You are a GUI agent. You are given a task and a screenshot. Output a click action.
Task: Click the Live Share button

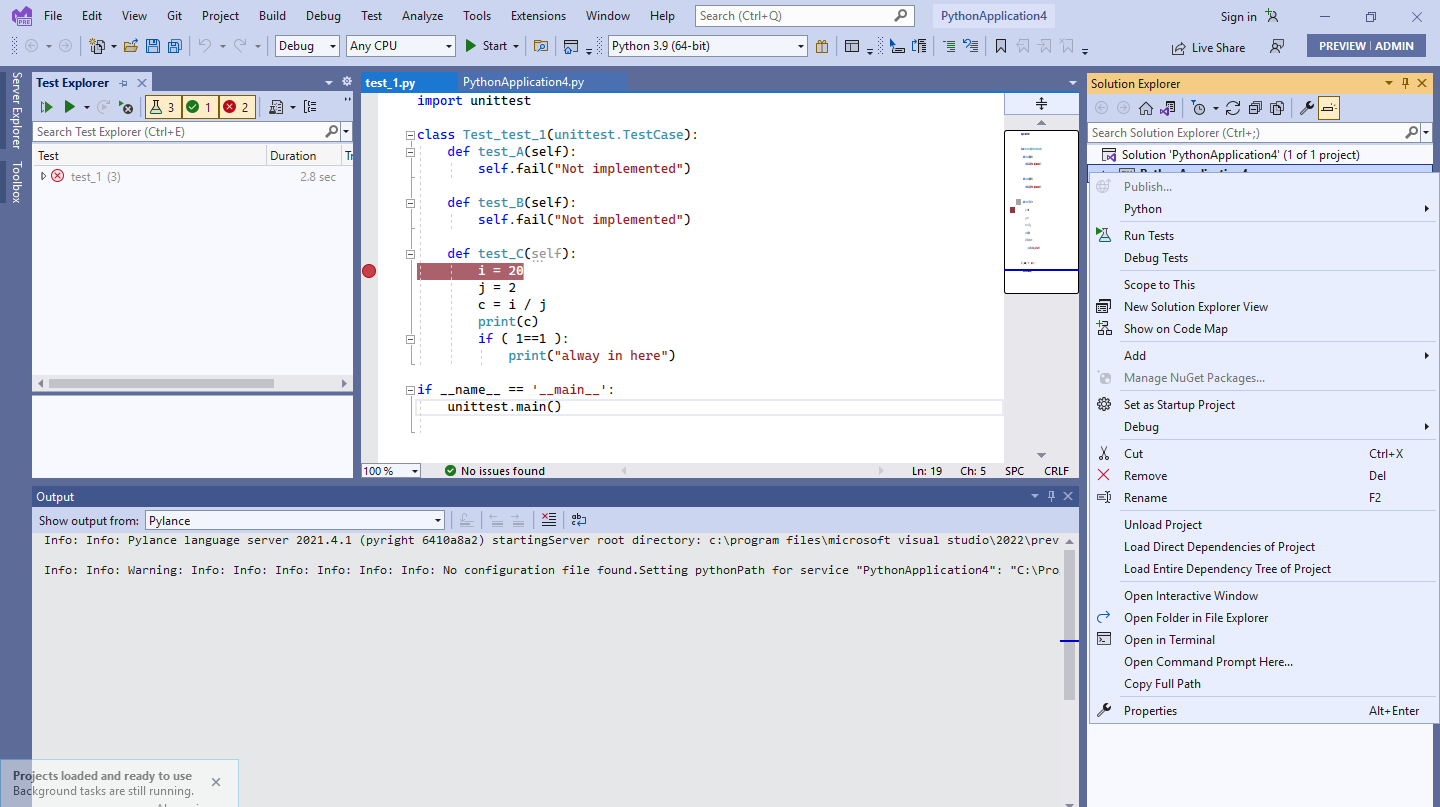[x=1208, y=47]
